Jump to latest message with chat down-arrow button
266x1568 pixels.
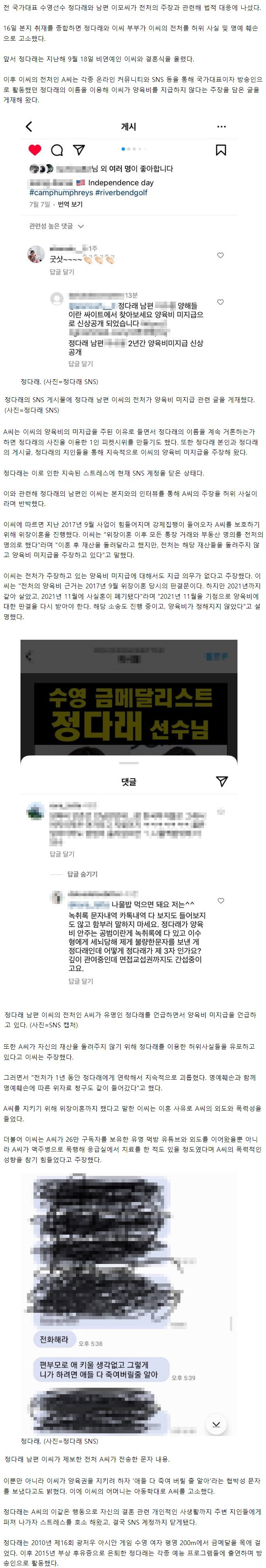216,1424
